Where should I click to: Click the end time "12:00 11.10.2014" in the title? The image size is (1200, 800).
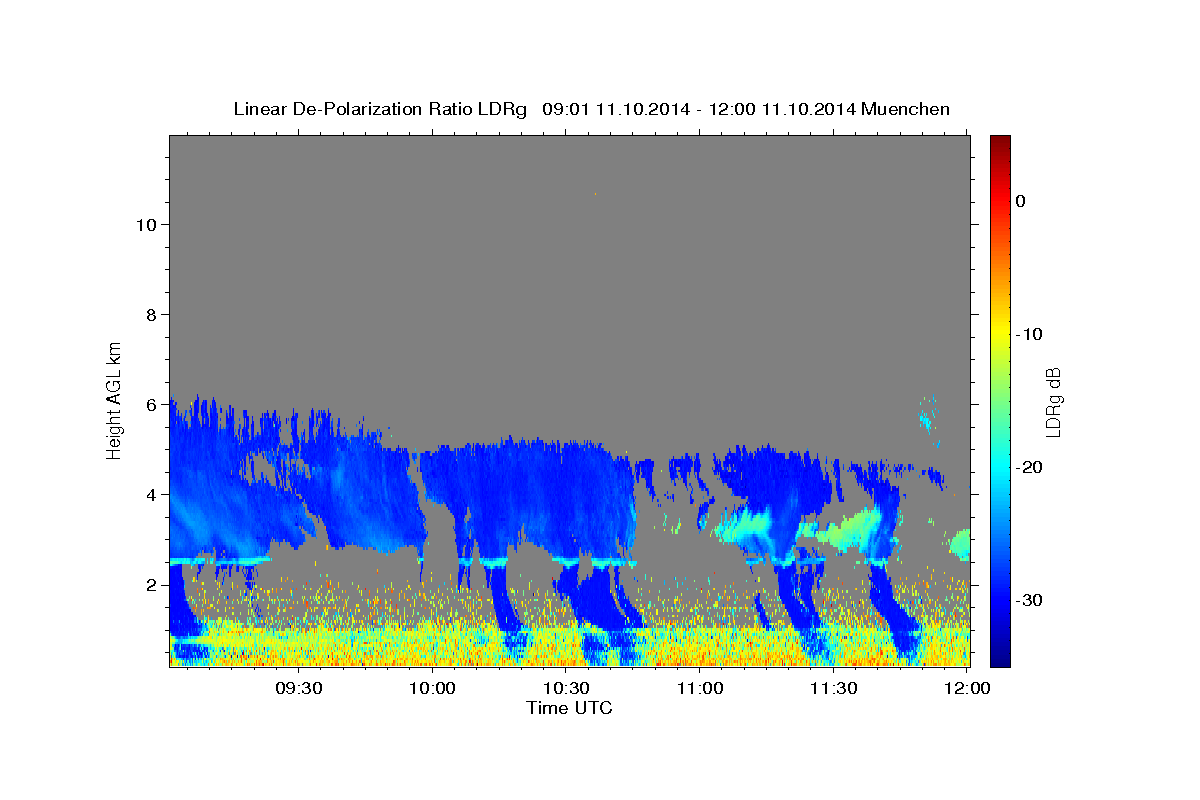(x=782, y=109)
